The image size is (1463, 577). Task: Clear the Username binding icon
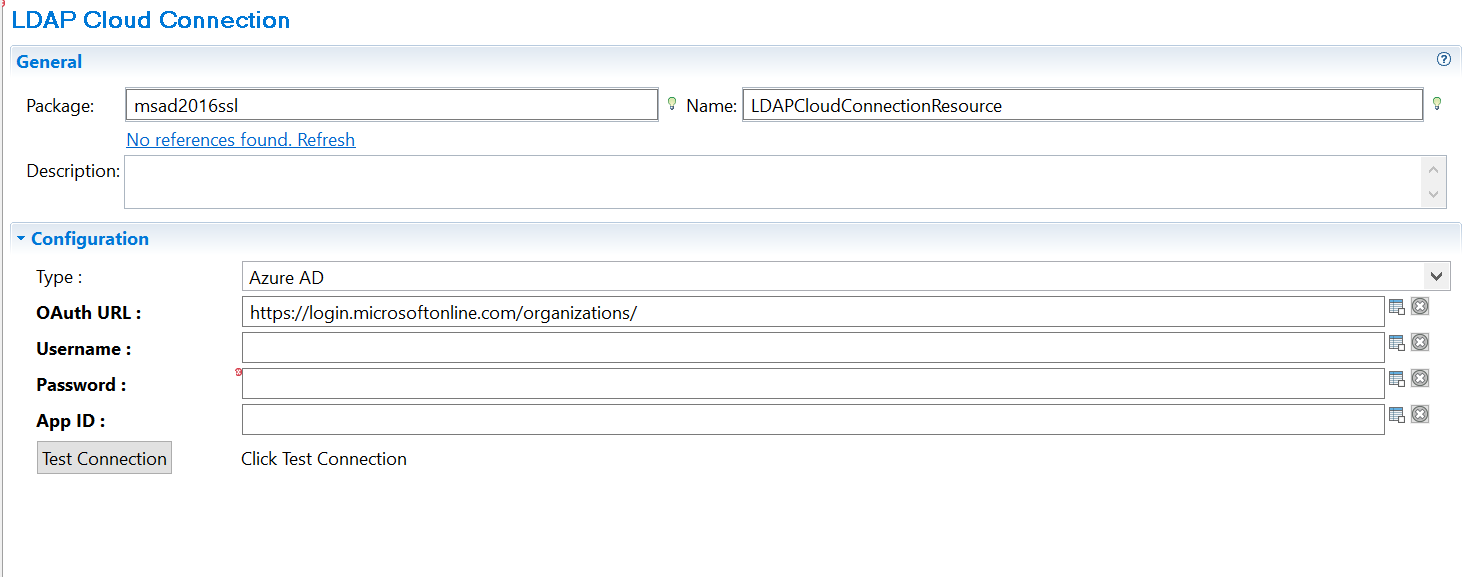[1420, 343]
